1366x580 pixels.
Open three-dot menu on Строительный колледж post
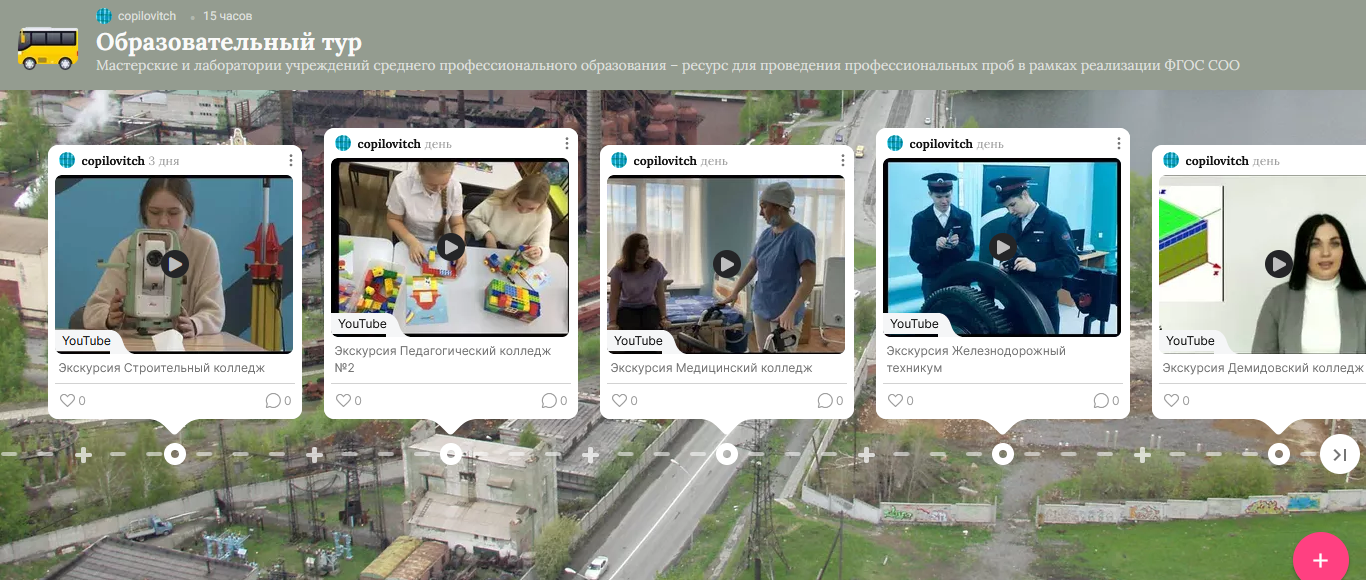coord(291,160)
